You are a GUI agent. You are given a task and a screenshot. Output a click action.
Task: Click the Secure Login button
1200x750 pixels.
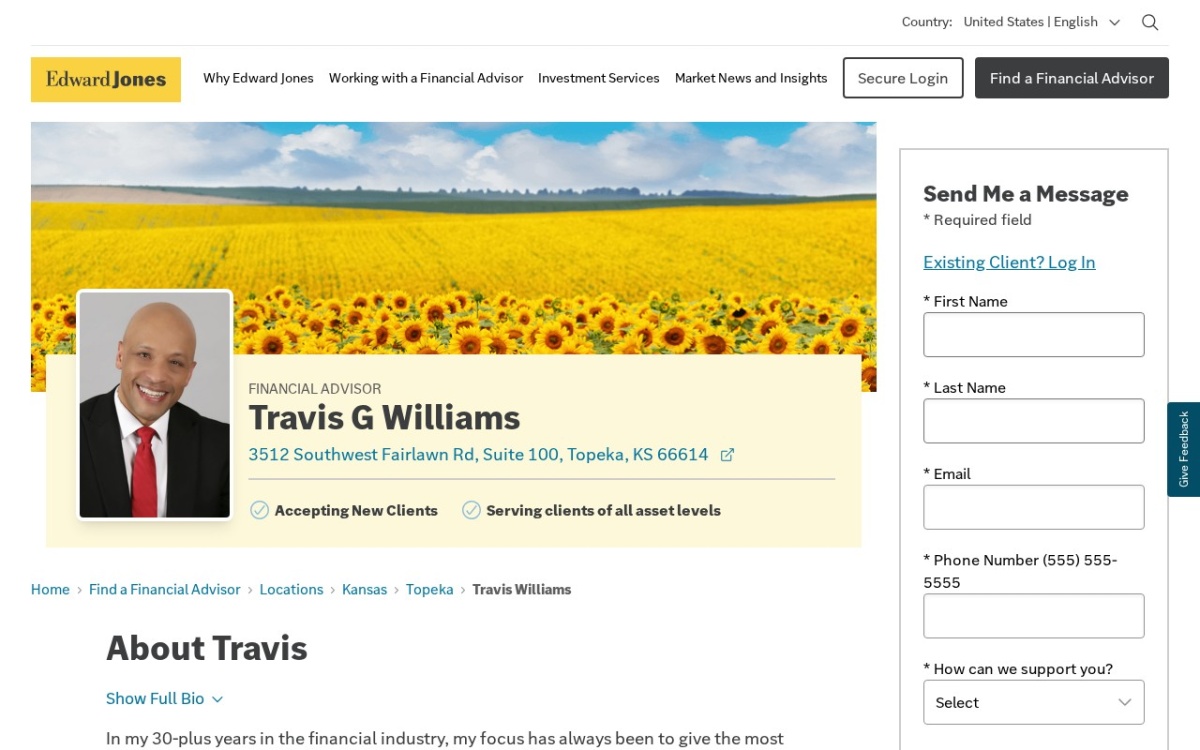[x=903, y=78]
